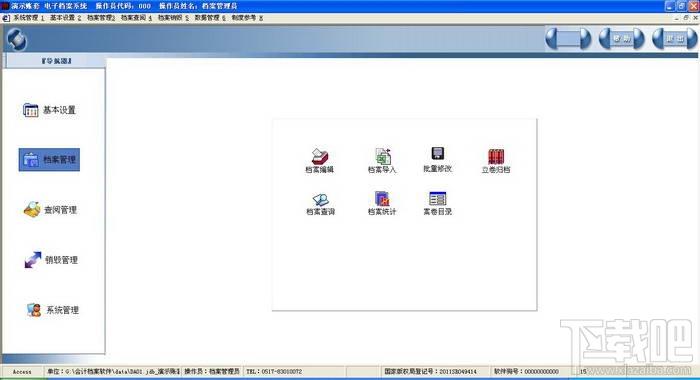Open the 数据管理 menu in menu bar

pos(210,18)
